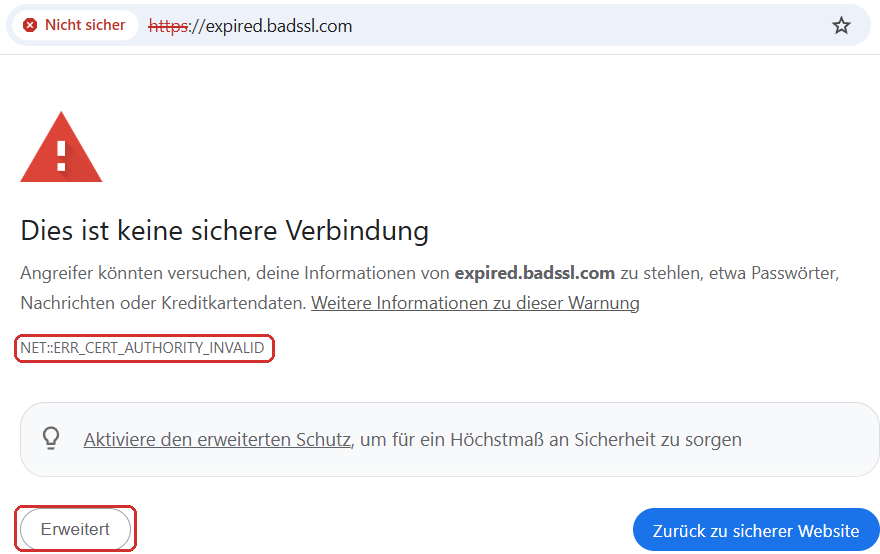This screenshot has height=554, width=880.
Task: Focus the URL expired.badssl.com in address bar
Action: 250,26
